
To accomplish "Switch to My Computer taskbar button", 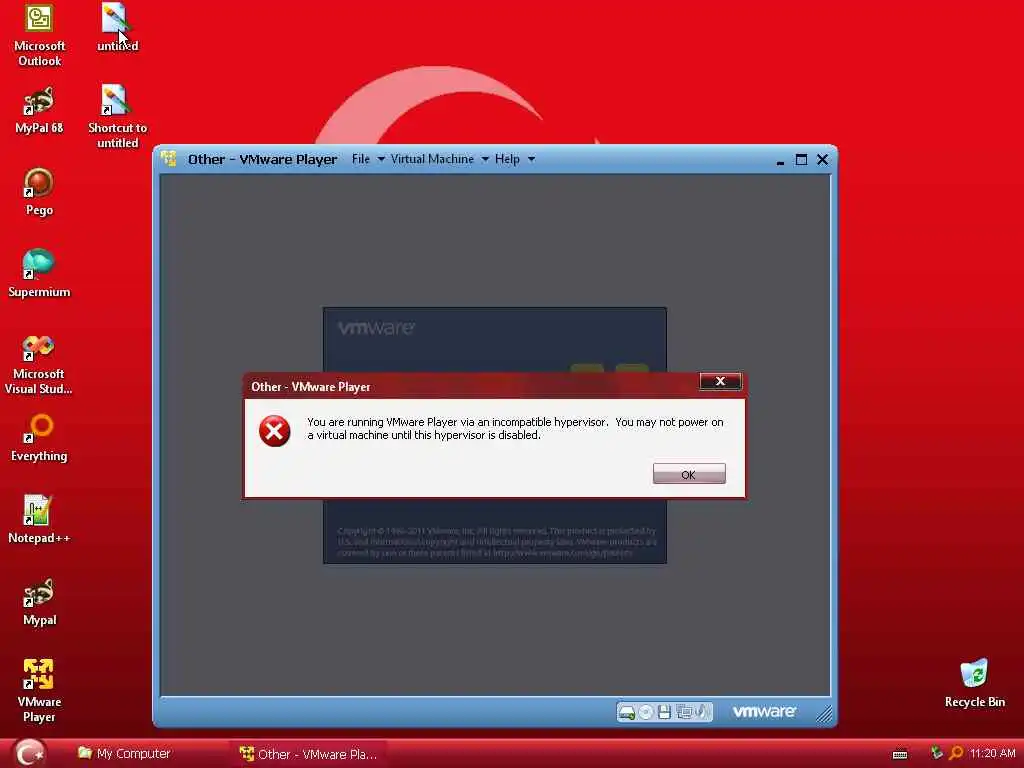I will pyautogui.click(x=124, y=754).
